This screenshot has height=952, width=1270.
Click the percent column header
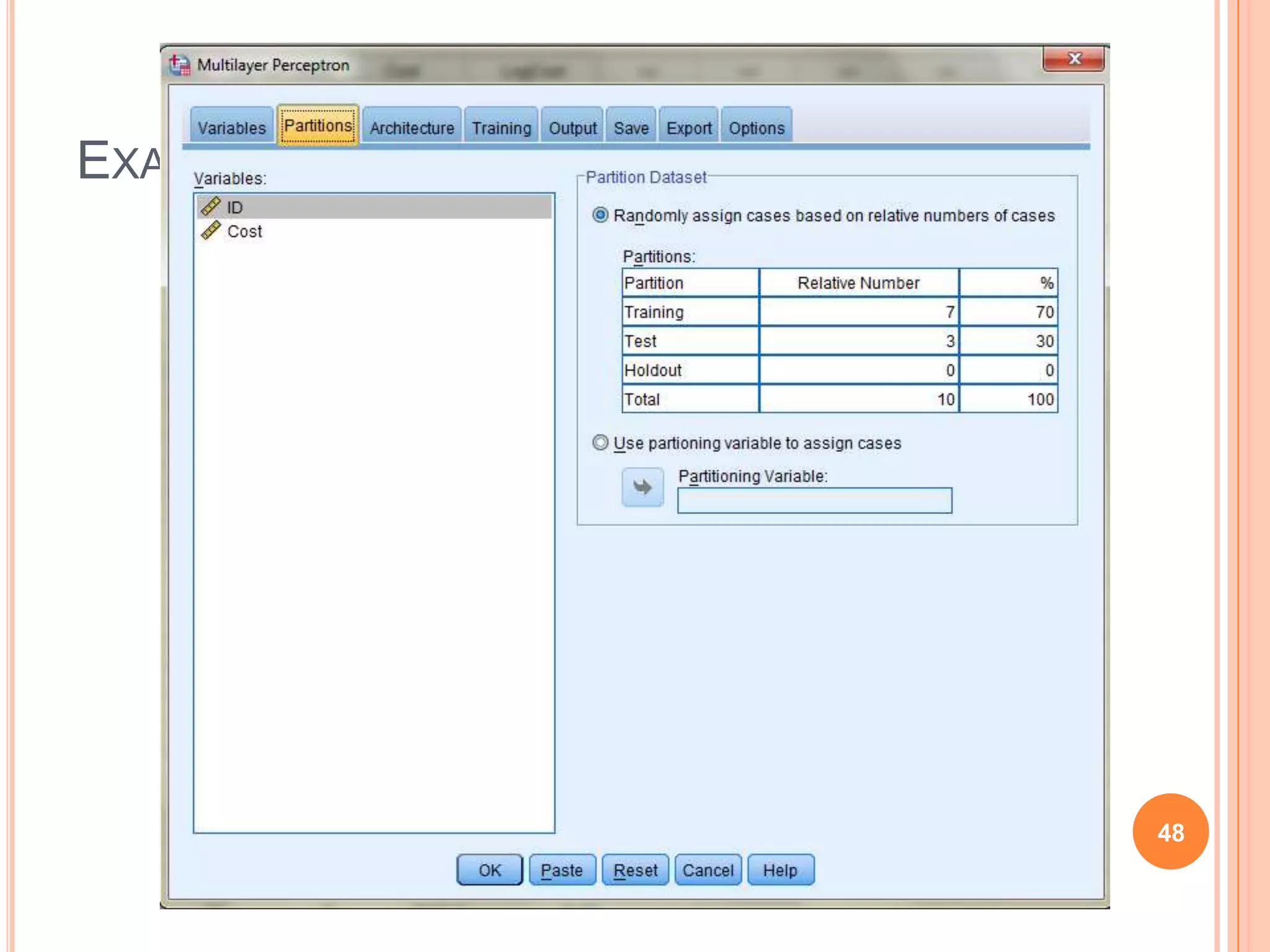[1008, 283]
